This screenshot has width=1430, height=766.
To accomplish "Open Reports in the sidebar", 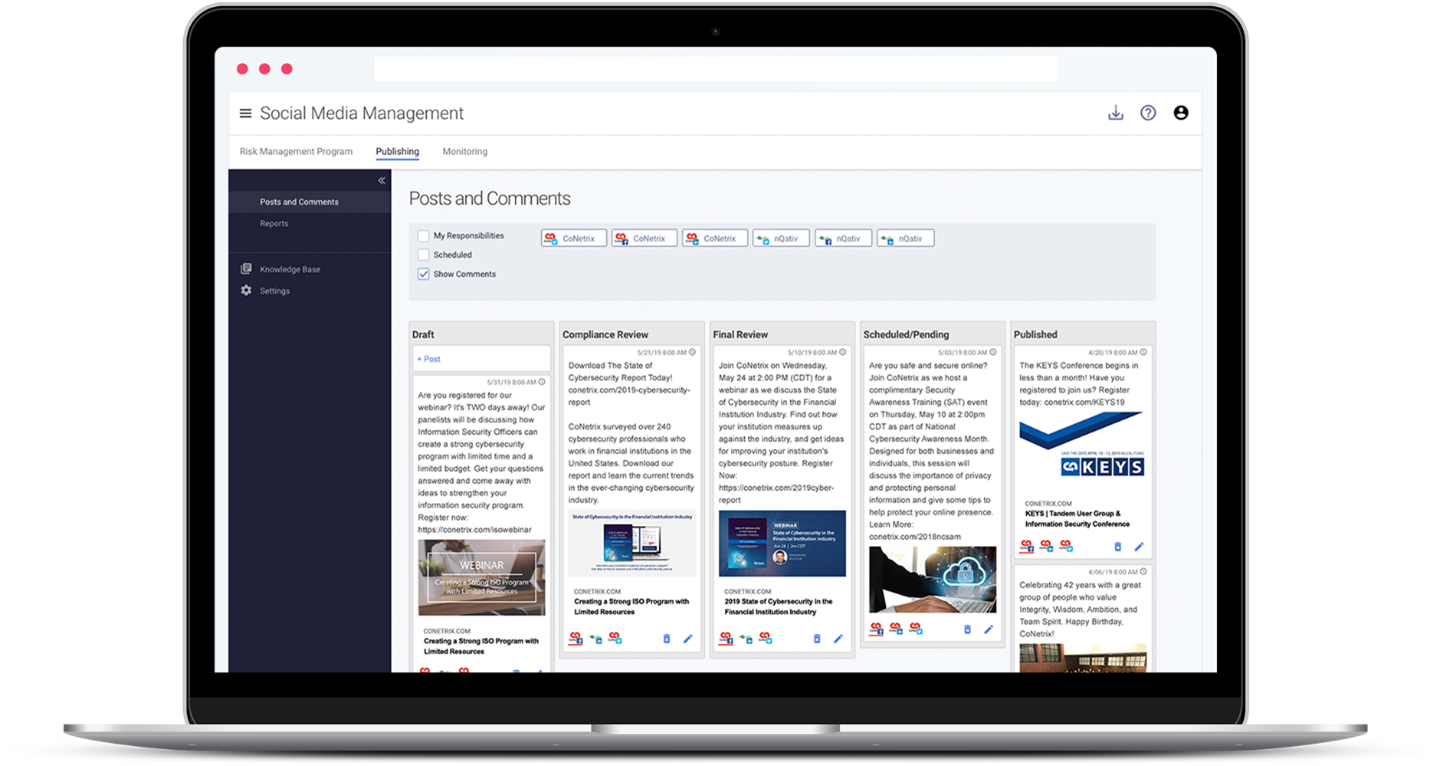I will pos(274,224).
